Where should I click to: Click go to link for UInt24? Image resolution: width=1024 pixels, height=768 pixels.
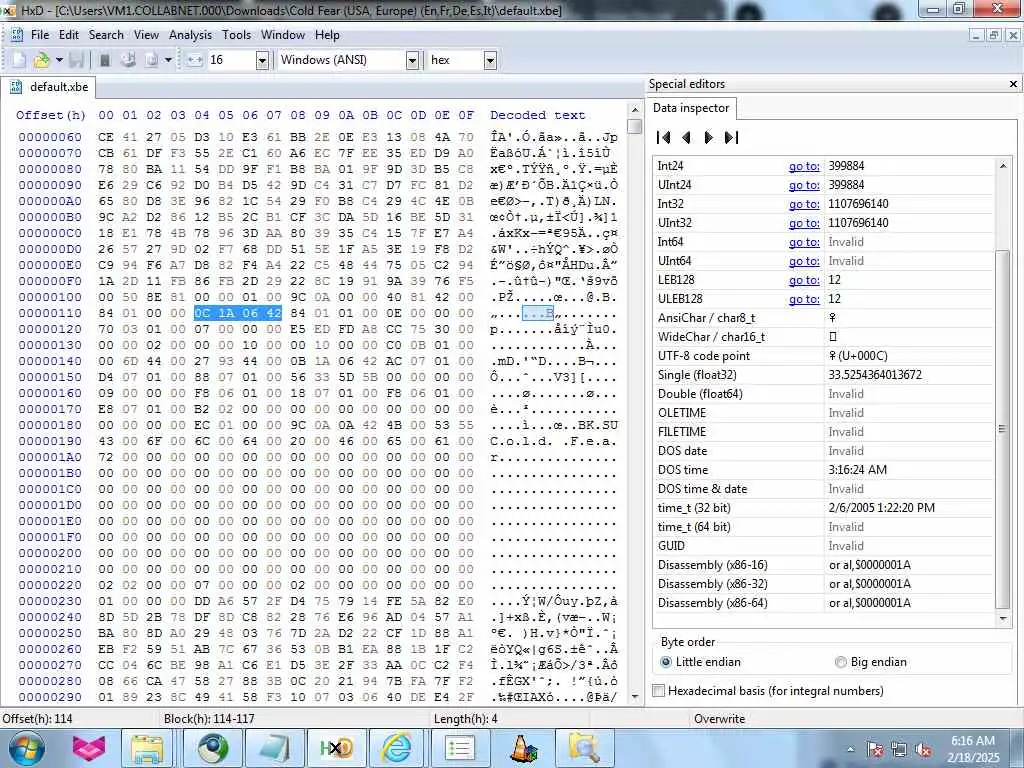[x=804, y=185]
